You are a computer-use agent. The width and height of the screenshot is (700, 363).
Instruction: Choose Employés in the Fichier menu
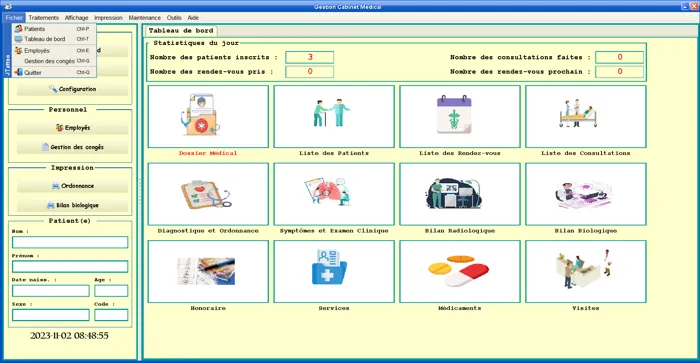54,50
